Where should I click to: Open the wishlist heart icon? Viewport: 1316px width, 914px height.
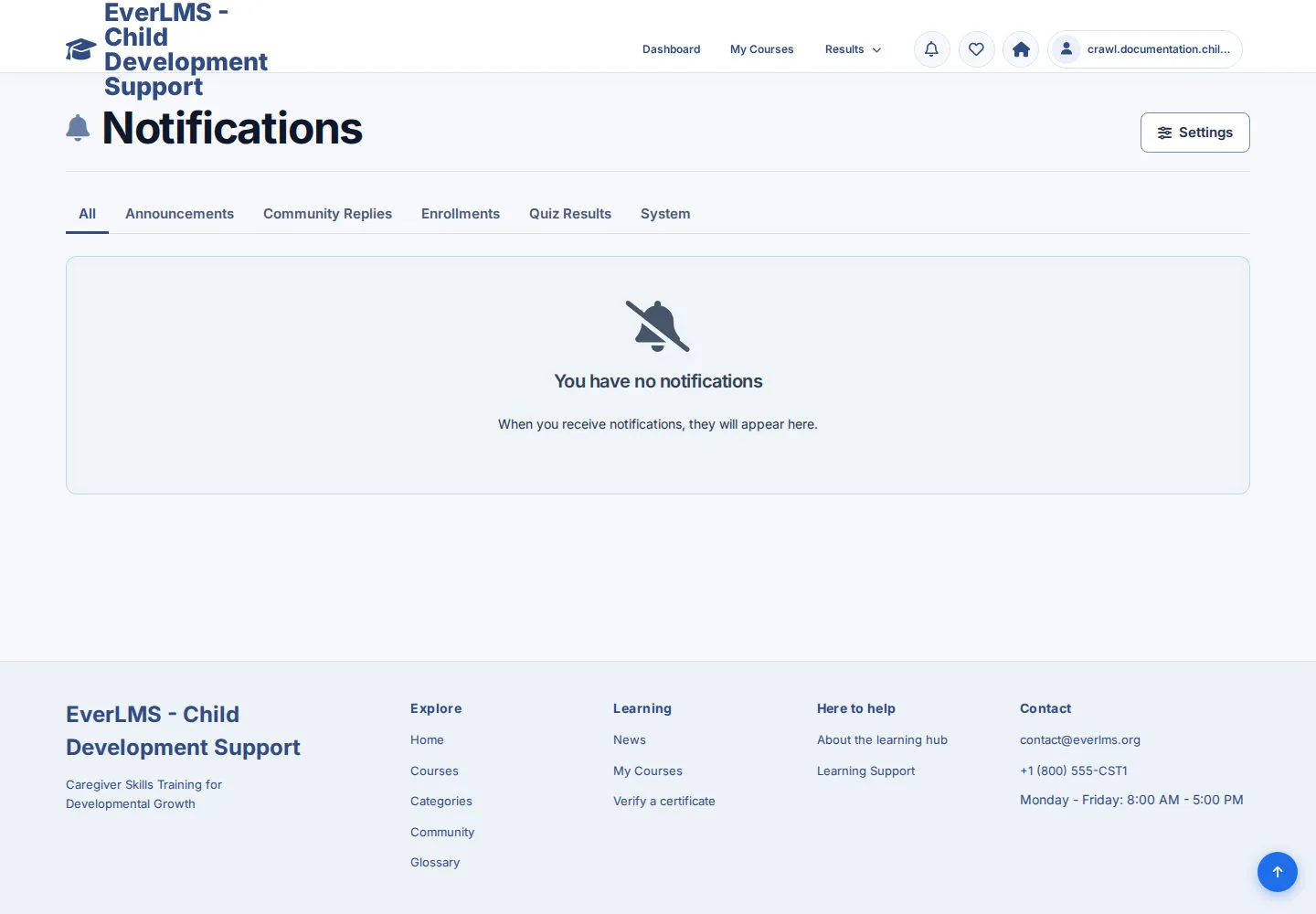tap(976, 49)
